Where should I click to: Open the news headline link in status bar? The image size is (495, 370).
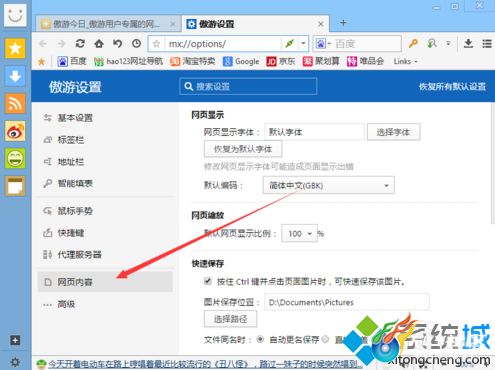tap(205, 364)
